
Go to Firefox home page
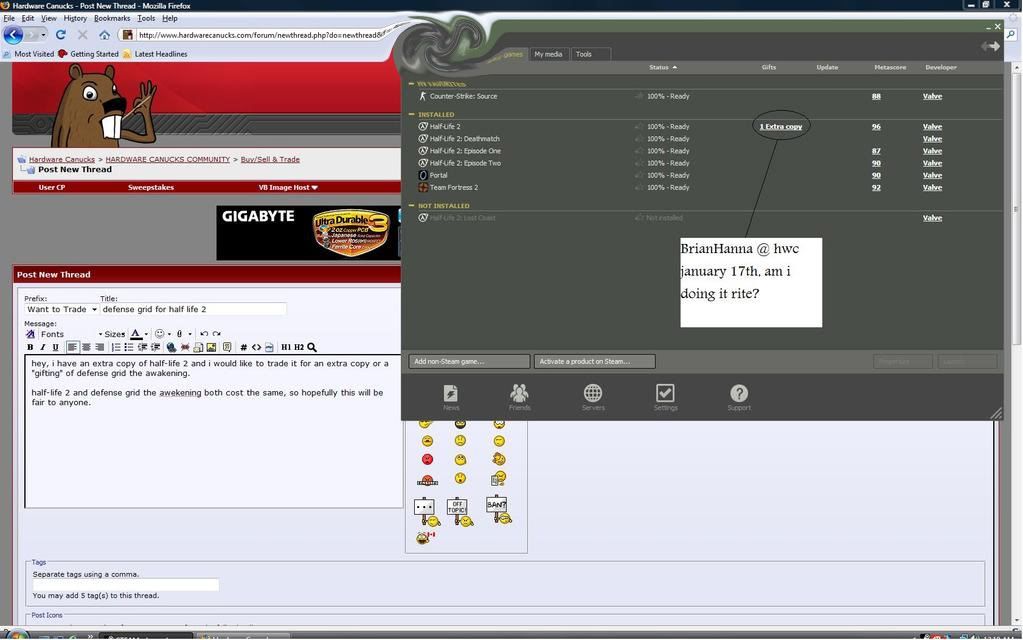[104, 35]
